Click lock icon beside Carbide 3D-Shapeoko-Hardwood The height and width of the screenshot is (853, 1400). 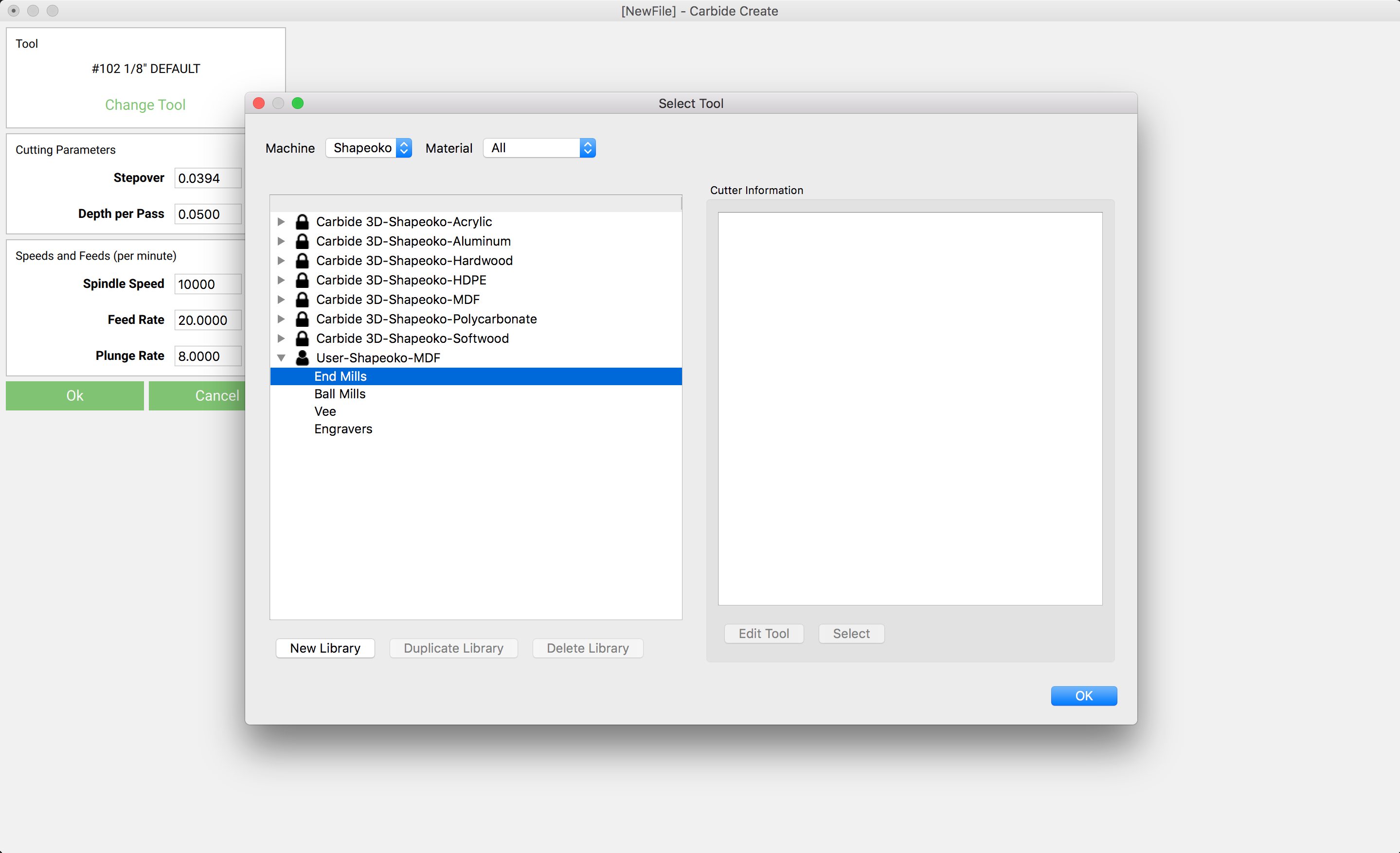pyautogui.click(x=302, y=260)
